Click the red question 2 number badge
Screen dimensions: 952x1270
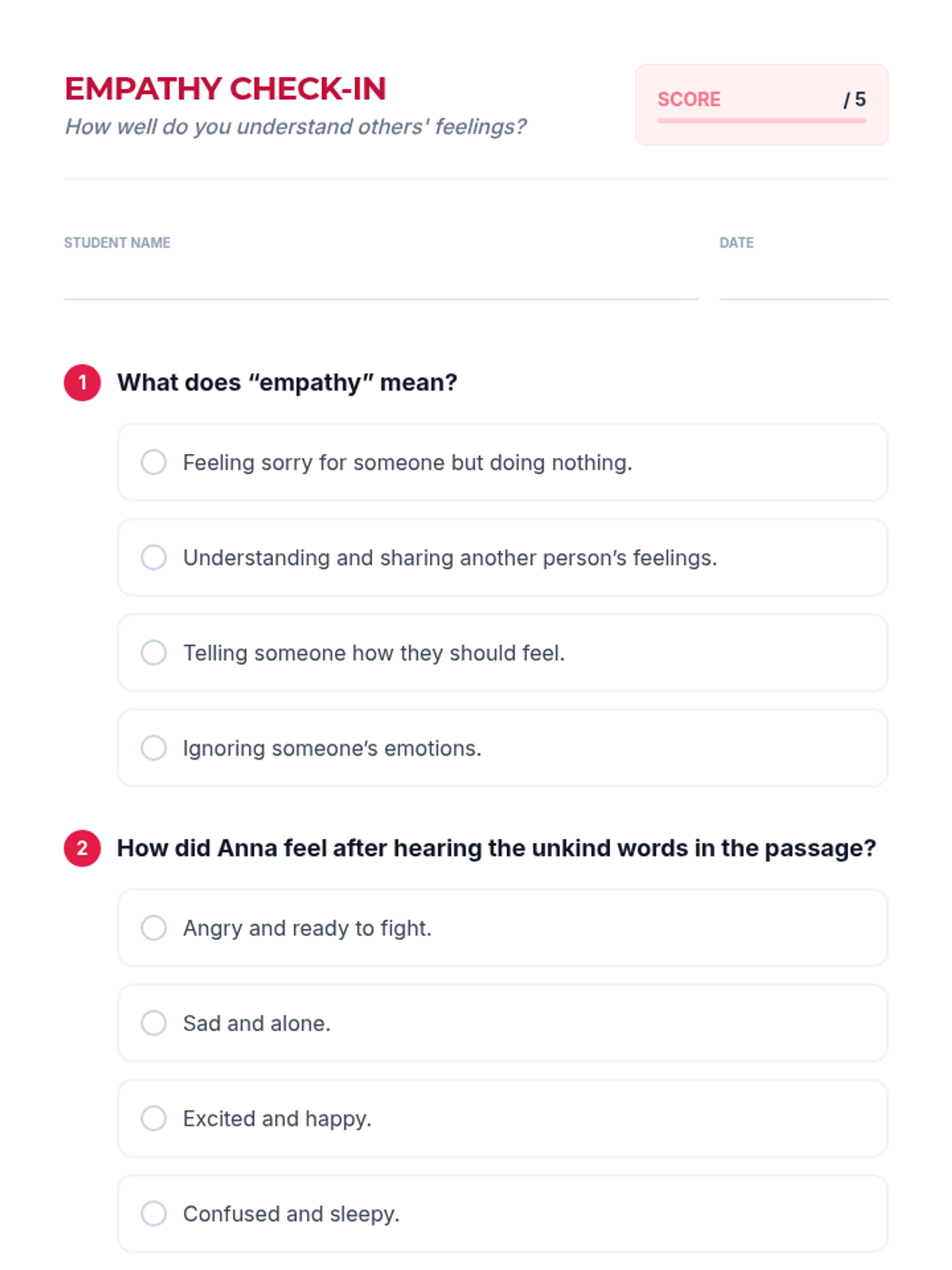tap(83, 849)
